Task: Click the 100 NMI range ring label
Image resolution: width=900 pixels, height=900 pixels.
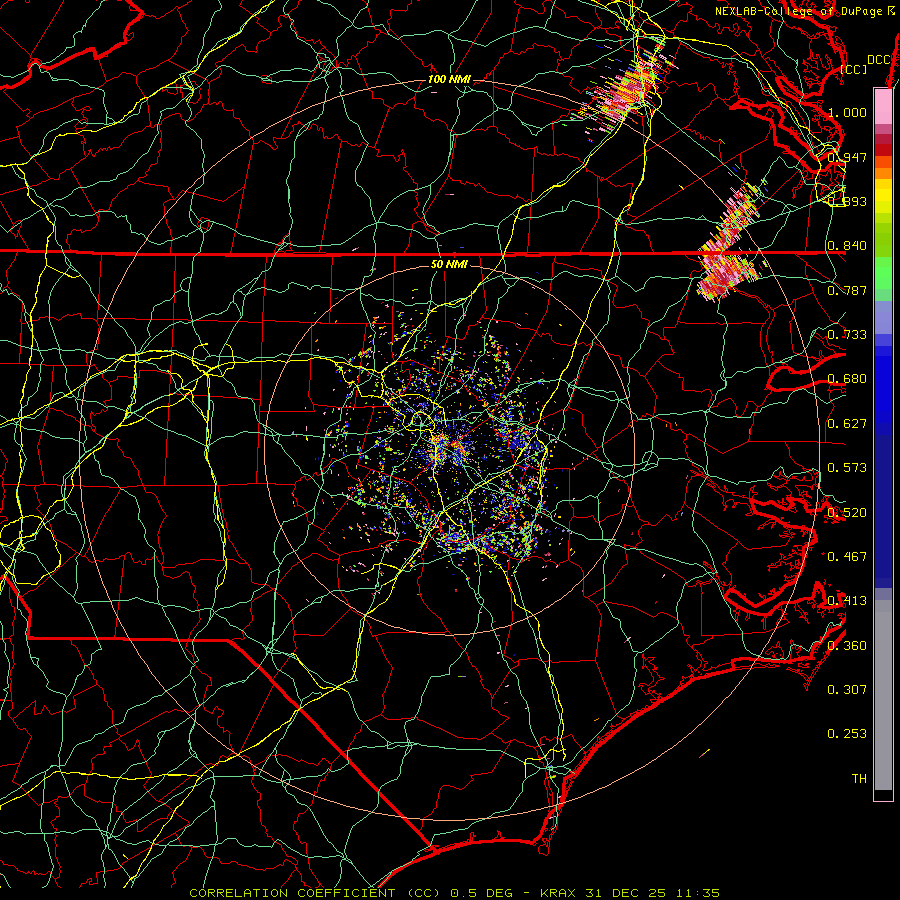Action: point(449,79)
